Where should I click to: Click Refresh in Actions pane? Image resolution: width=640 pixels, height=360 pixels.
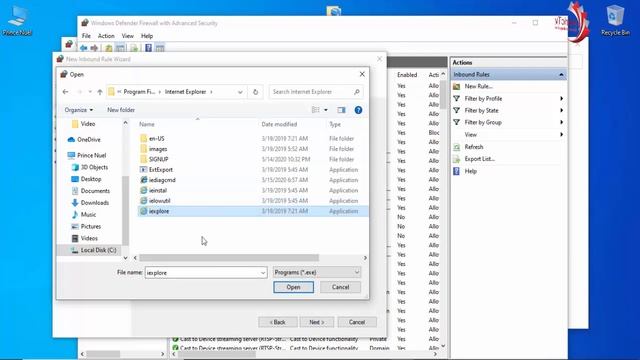(x=474, y=147)
